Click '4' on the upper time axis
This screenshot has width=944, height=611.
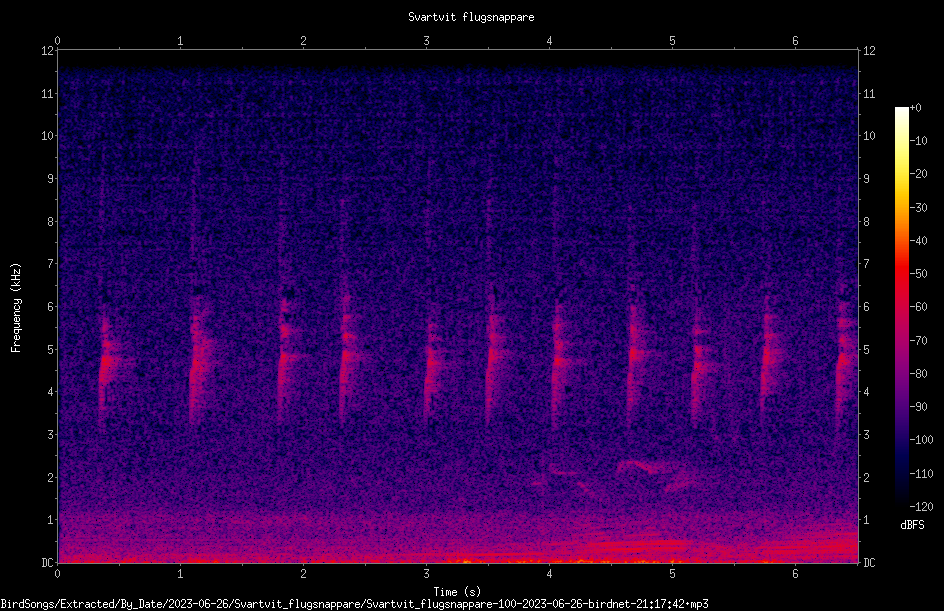point(549,41)
